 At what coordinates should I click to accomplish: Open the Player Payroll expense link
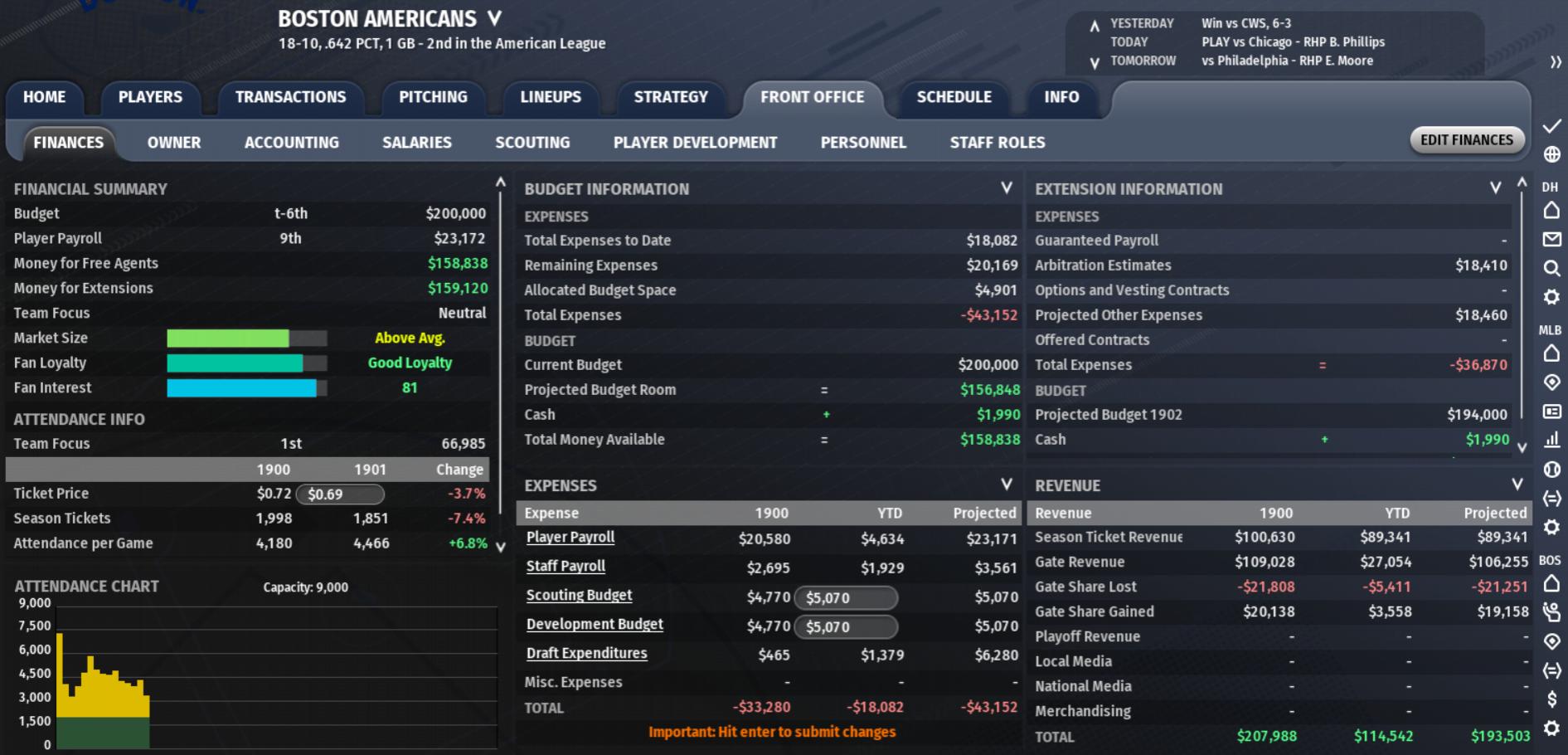(x=570, y=538)
